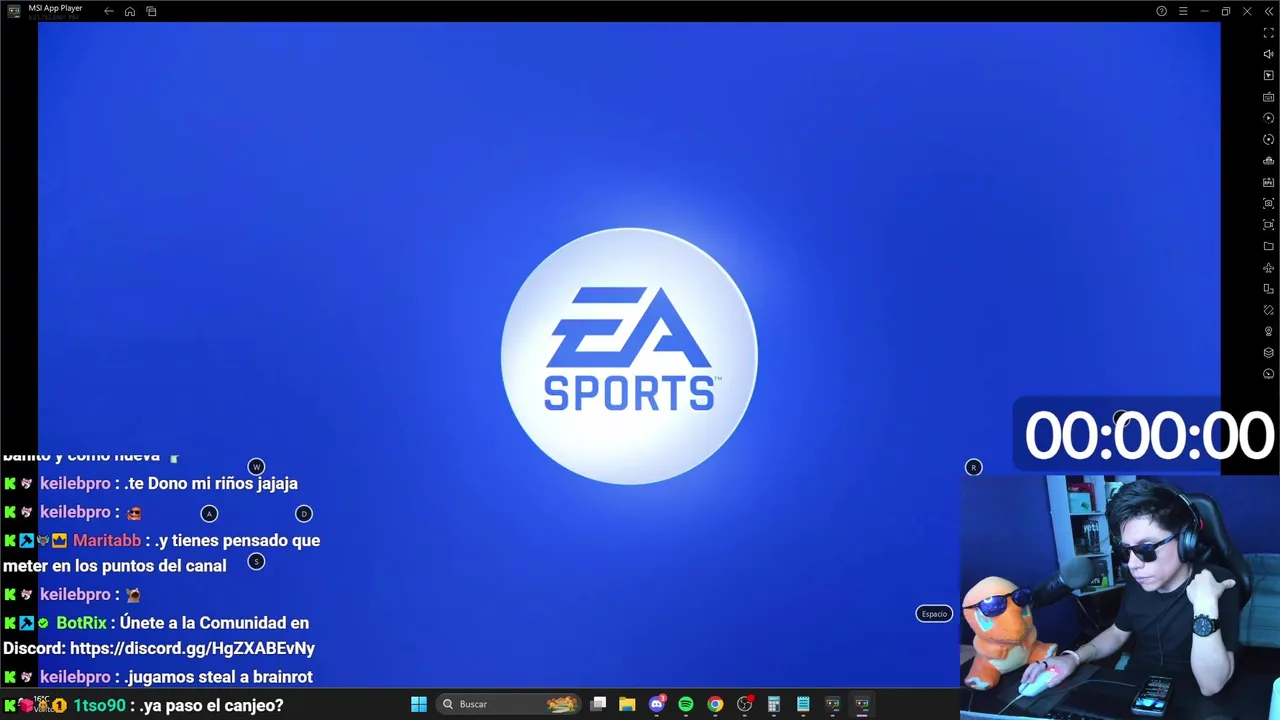
Task: Click keilebpro's 'jugamos steal a brainrot' message
Action: click(x=218, y=677)
